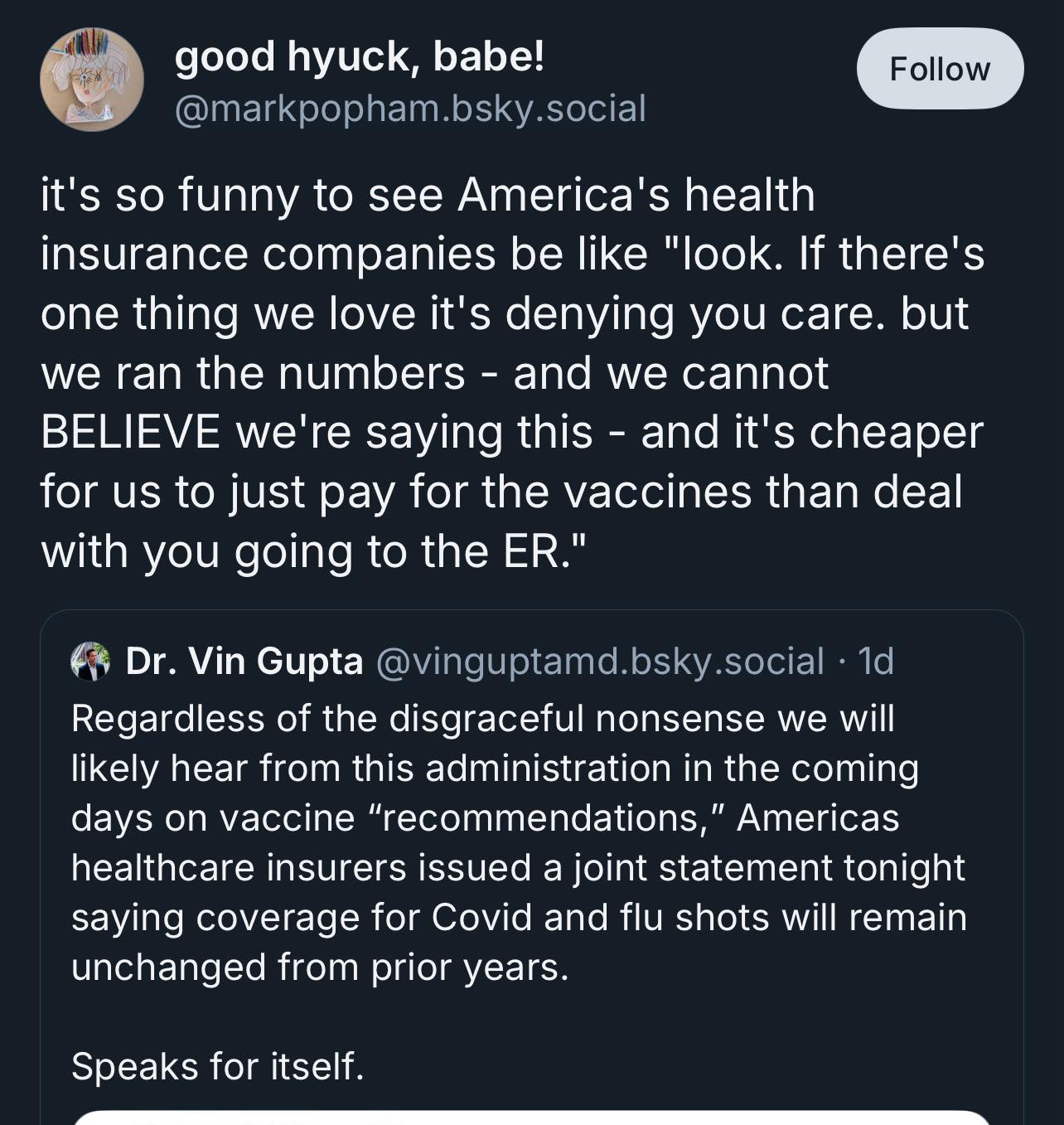
Task: Click the Dr. Vin Gupta display name
Action: tap(244, 661)
